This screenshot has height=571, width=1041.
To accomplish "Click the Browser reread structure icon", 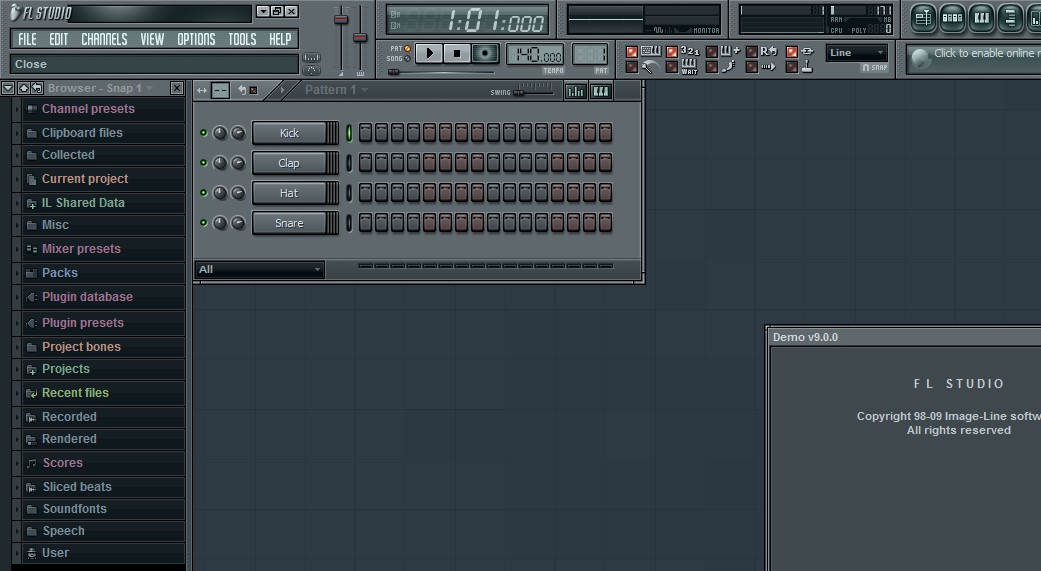I will click(37, 88).
